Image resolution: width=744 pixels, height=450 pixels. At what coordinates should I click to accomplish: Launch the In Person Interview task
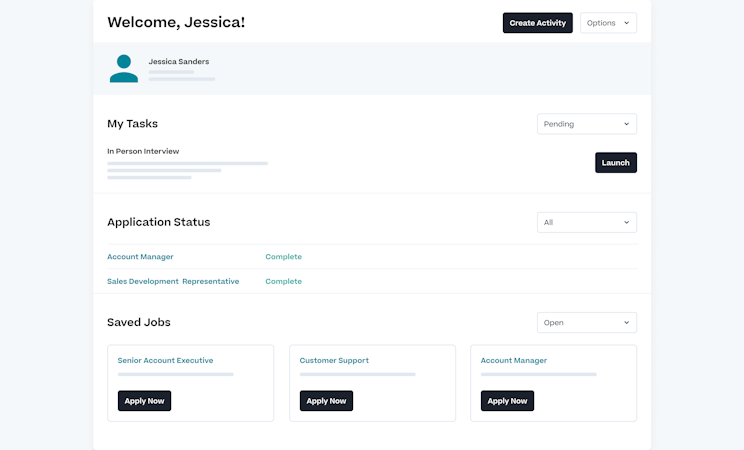click(x=615, y=163)
